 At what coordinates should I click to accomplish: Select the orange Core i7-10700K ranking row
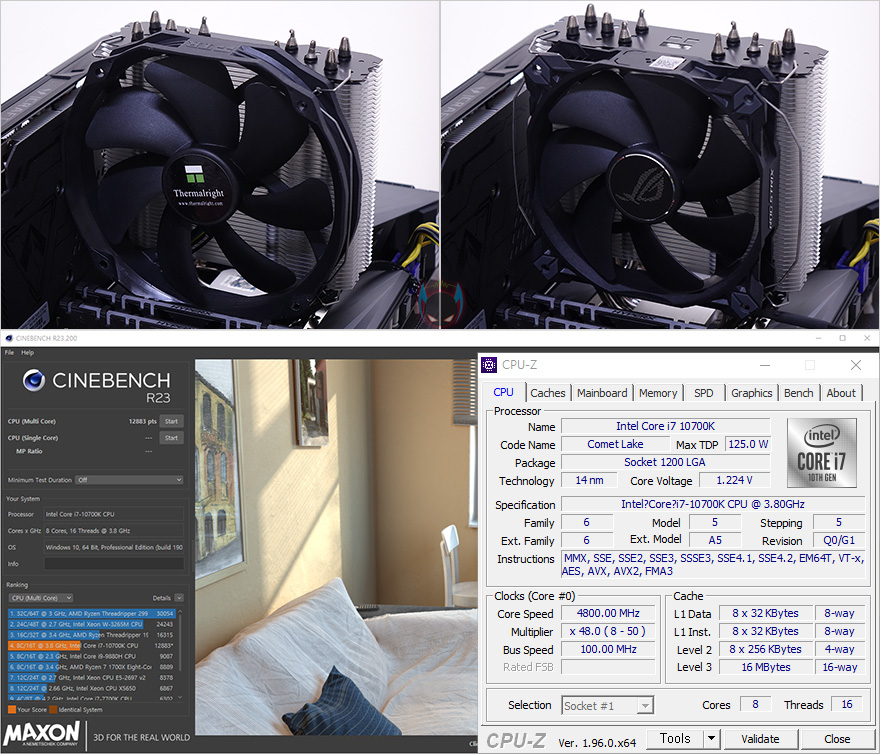point(91,646)
